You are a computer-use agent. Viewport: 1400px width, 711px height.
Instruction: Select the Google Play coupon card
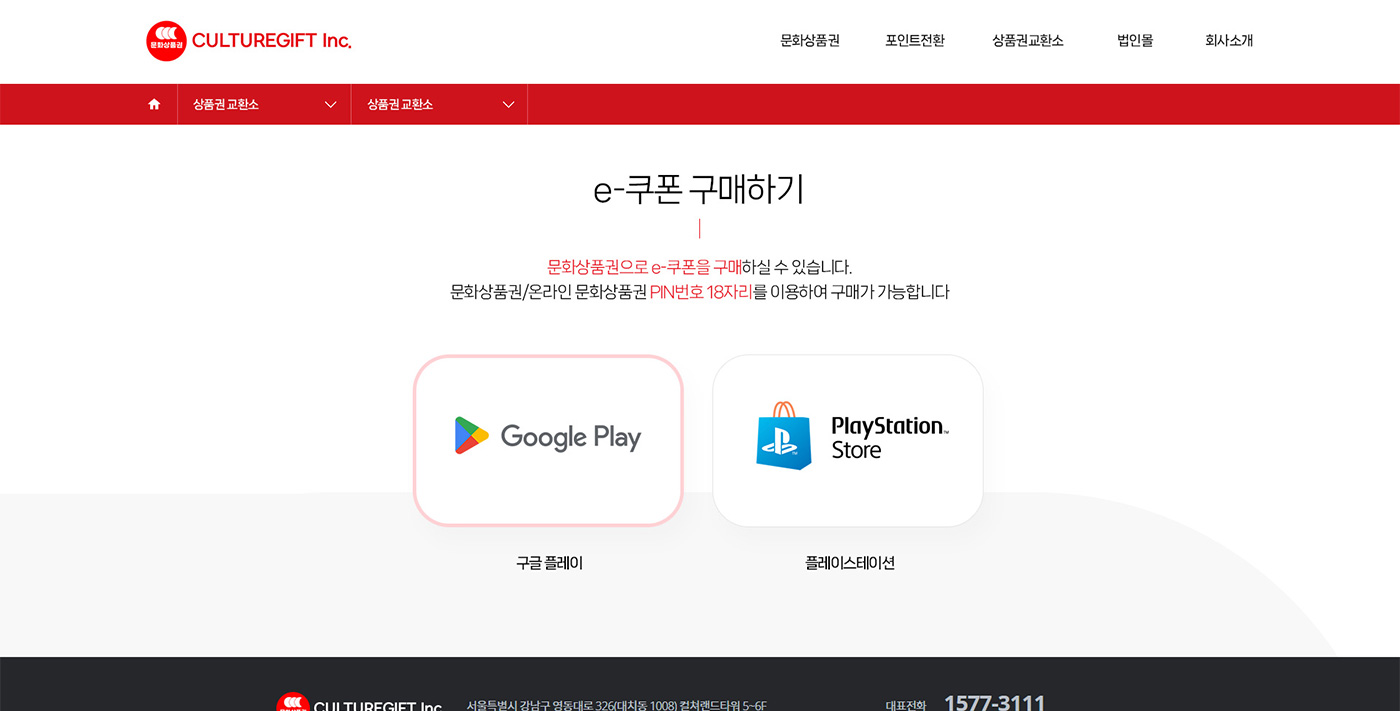point(548,440)
